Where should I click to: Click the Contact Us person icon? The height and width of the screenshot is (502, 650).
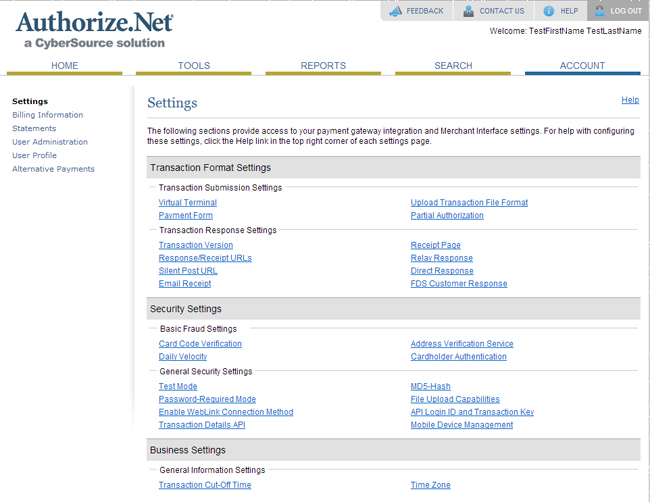pyautogui.click(x=468, y=11)
